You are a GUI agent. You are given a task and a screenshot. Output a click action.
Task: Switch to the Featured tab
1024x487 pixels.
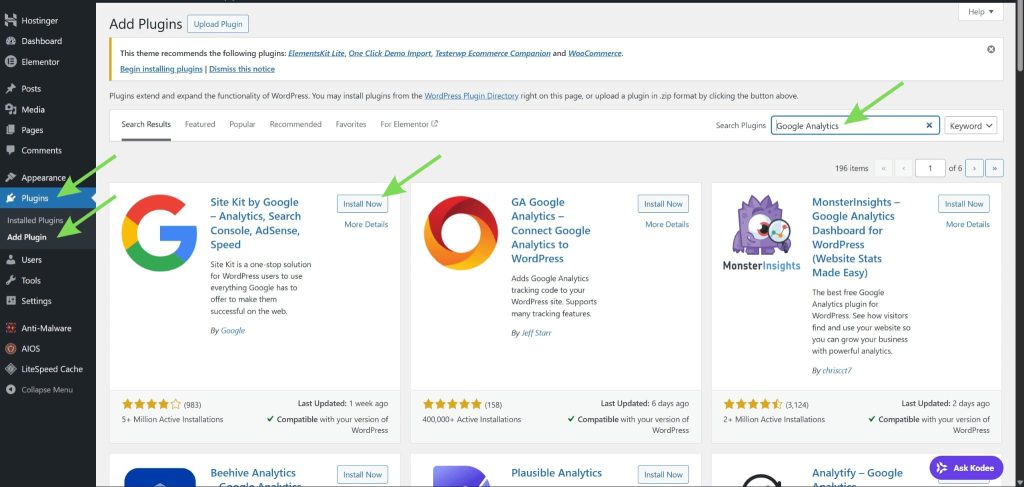[200, 124]
